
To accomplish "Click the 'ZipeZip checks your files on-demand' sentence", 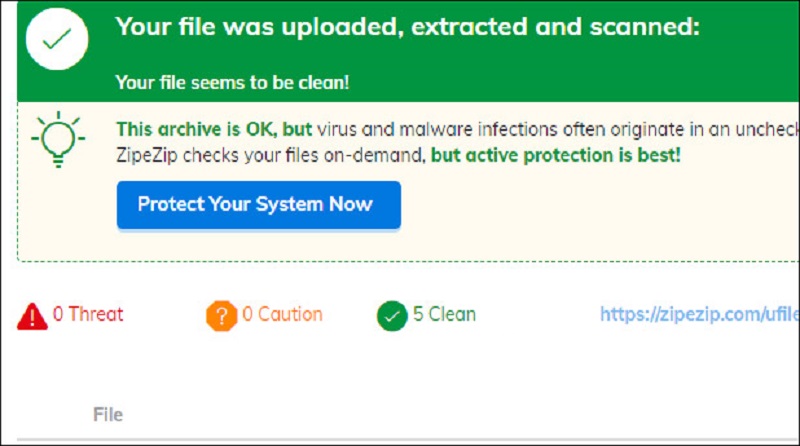I will click(x=271, y=155).
